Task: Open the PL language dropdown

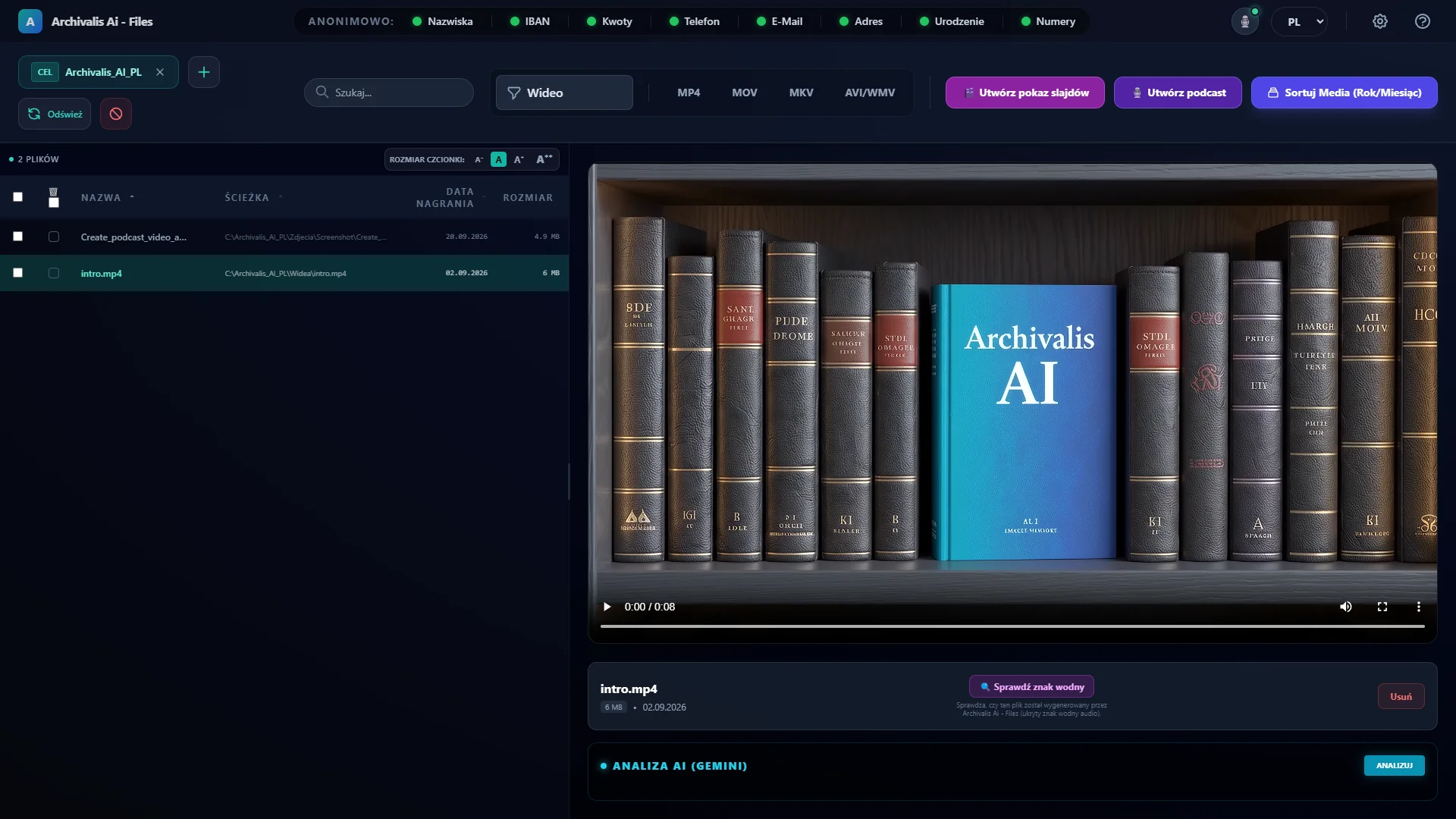Action: pos(1299,21)
